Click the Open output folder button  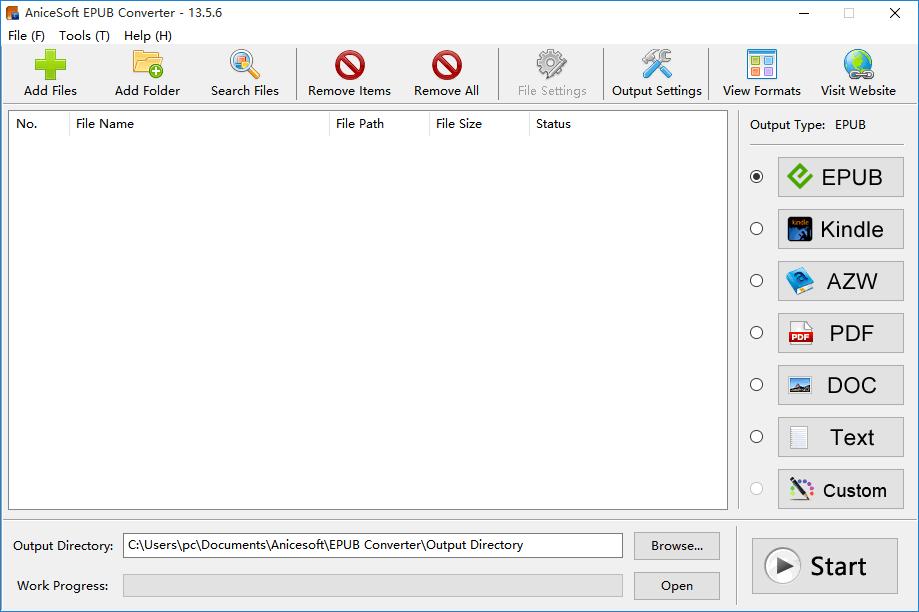(x=677, y=586)
